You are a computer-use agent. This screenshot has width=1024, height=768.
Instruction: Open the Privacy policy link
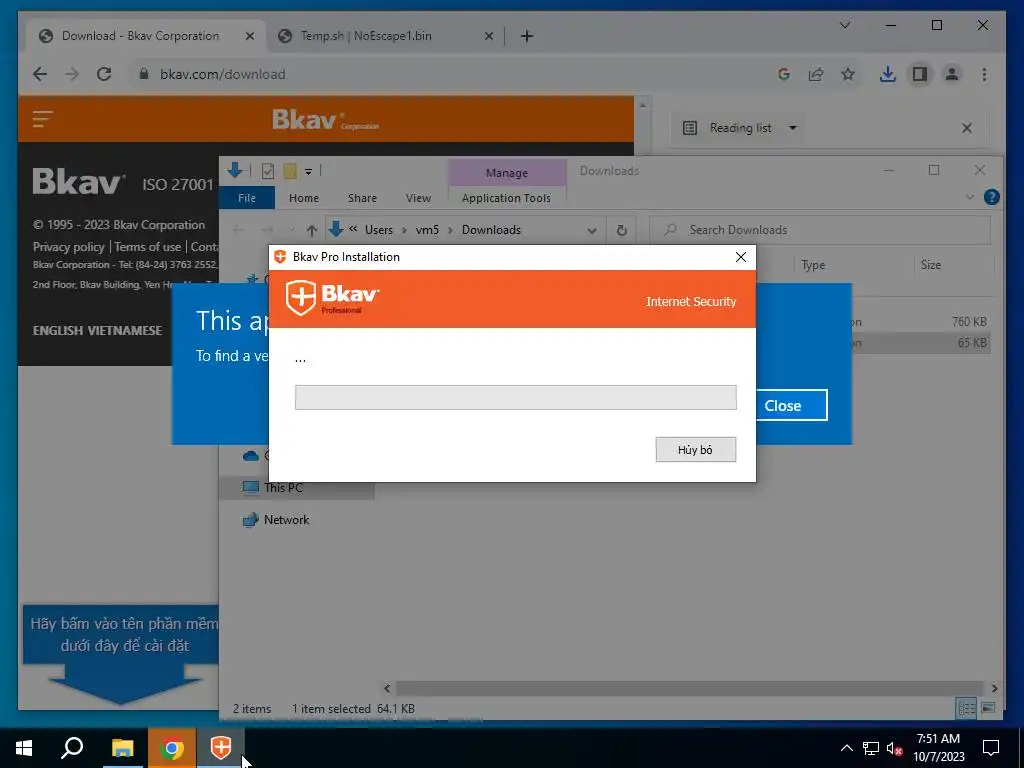pyautogui.click(x=69, y=247)
